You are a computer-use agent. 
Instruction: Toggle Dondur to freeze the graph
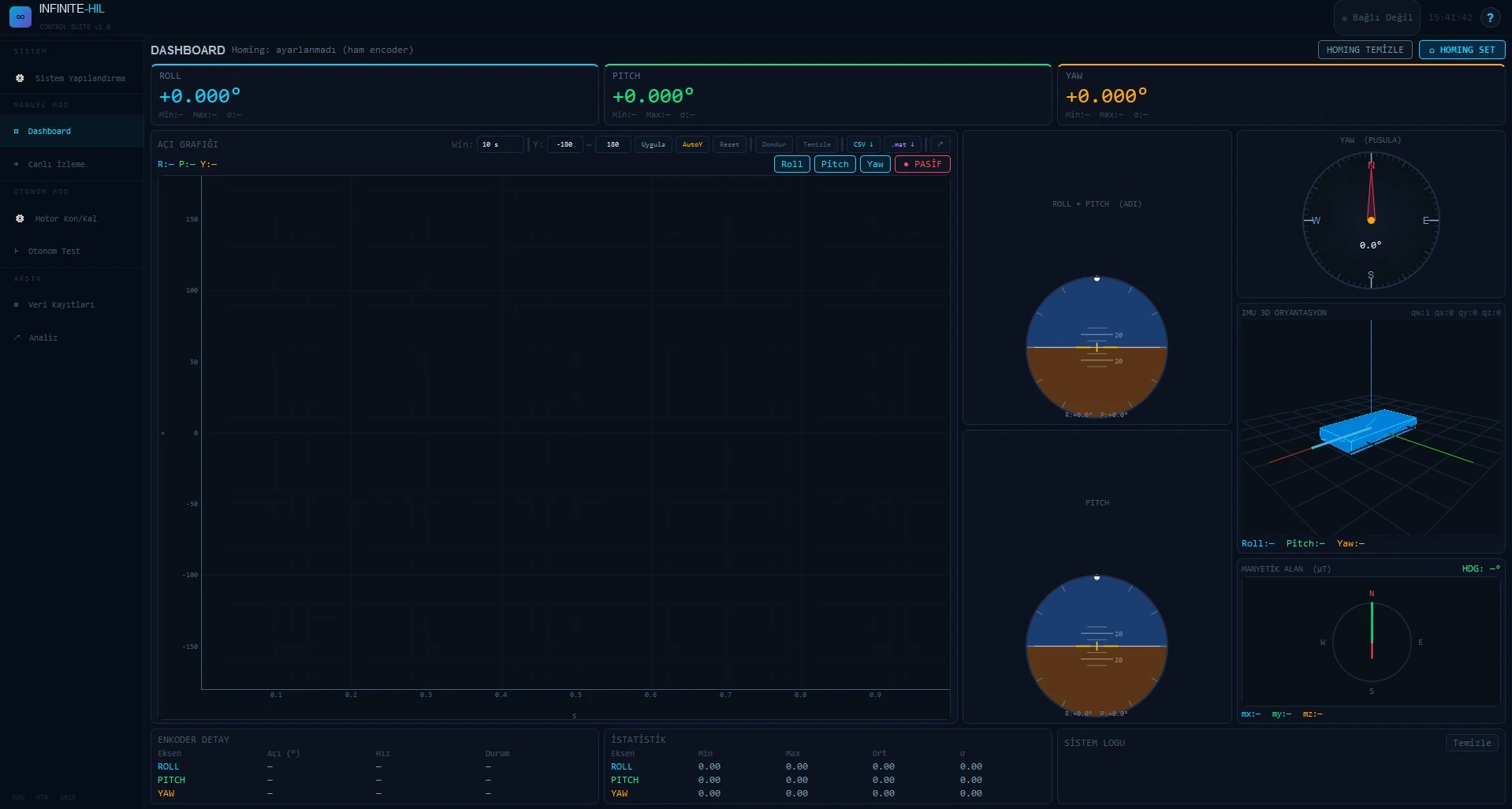[x=773, y=144]
